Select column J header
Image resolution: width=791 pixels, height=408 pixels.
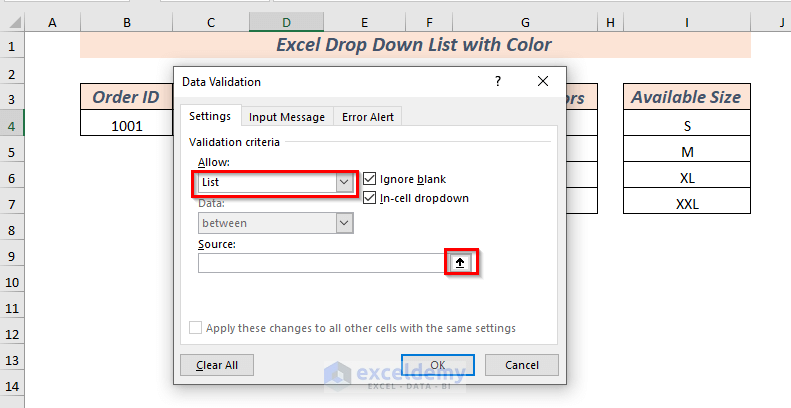click(x=776, y=21)
